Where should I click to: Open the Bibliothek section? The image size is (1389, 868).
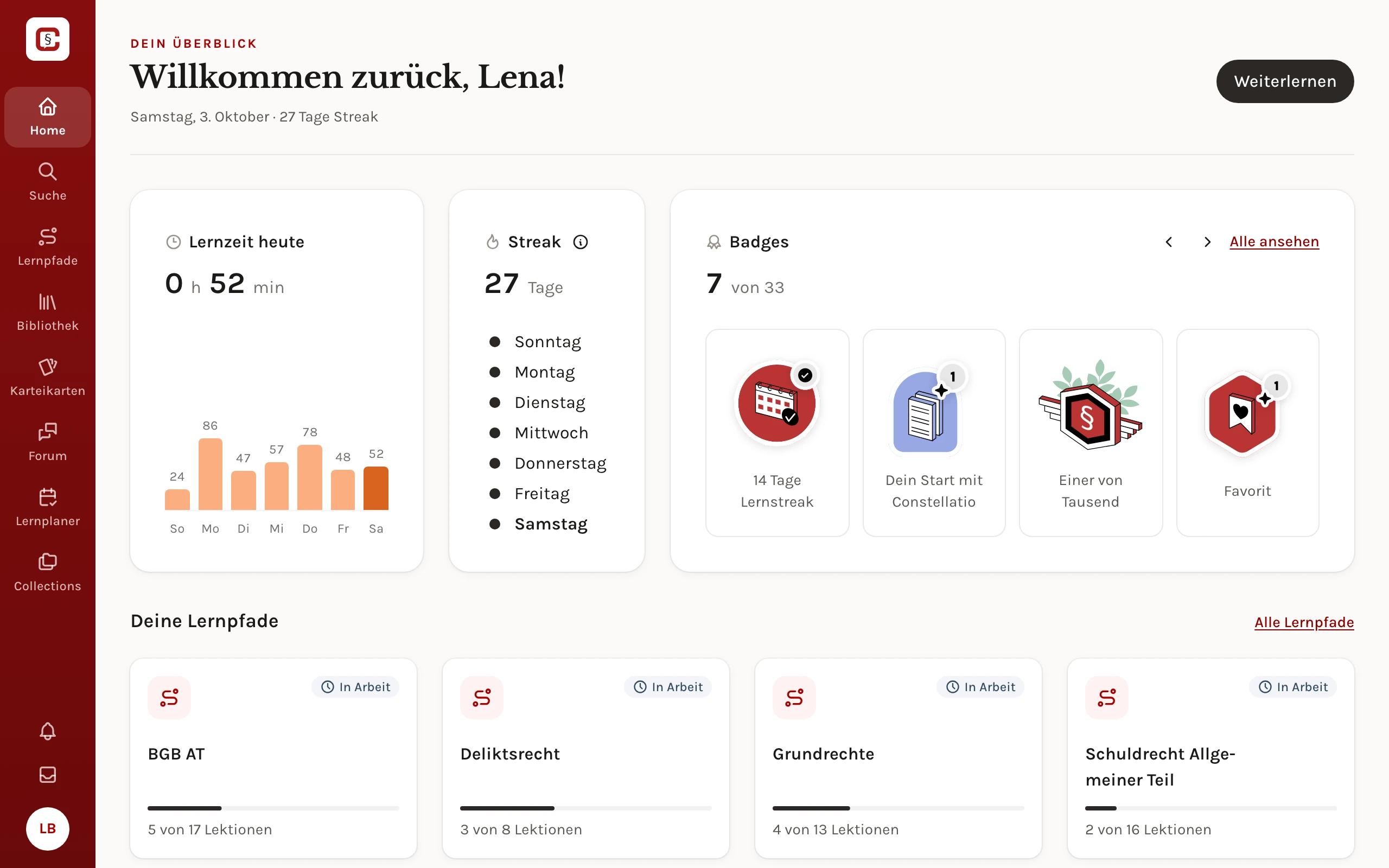coord(48,312)
